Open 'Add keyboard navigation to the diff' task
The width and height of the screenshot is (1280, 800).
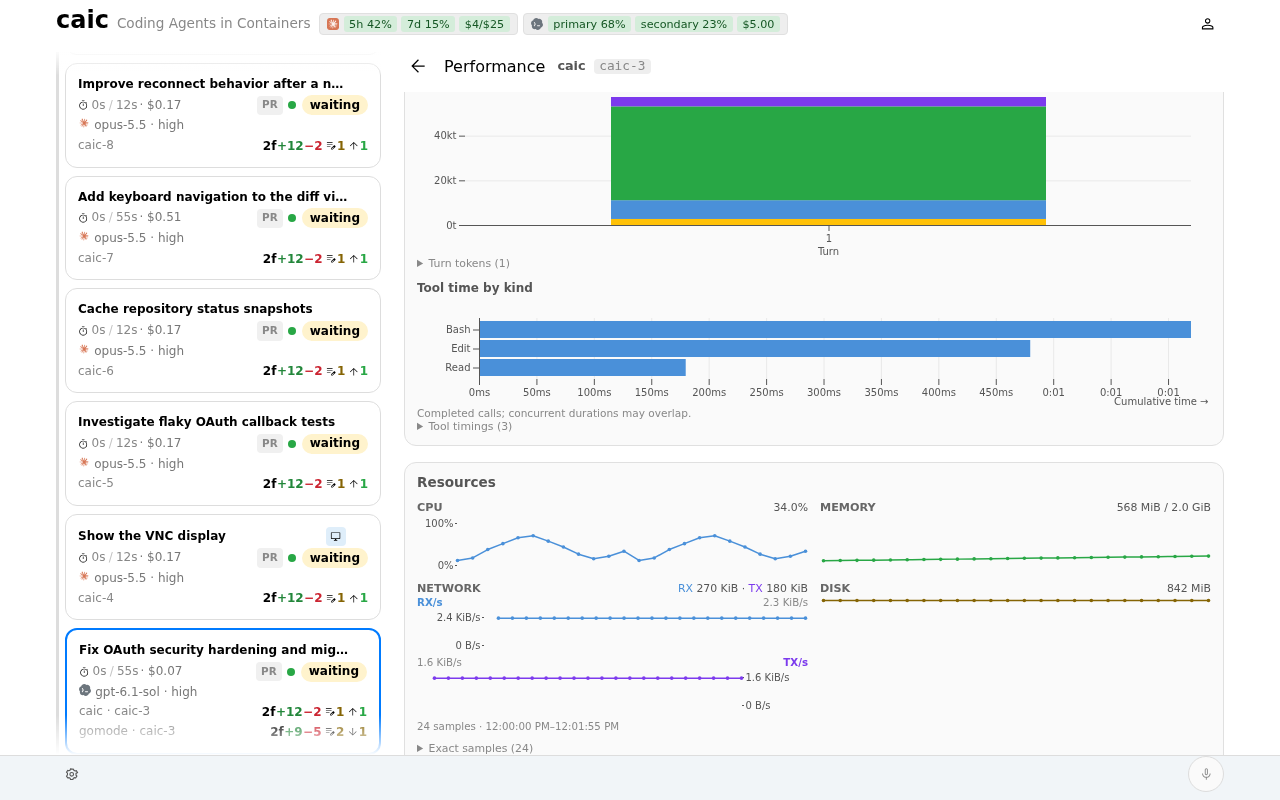click(223, 228)
